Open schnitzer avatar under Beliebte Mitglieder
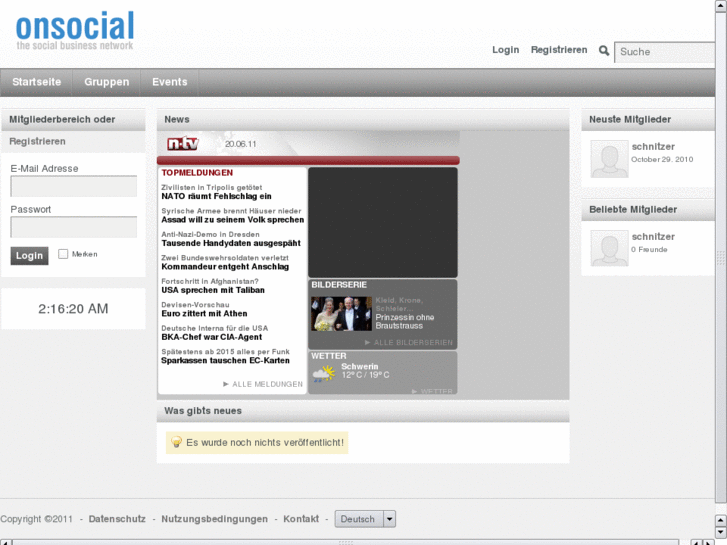The width and height of the screenshot is (727, 545). click(609, 248)
